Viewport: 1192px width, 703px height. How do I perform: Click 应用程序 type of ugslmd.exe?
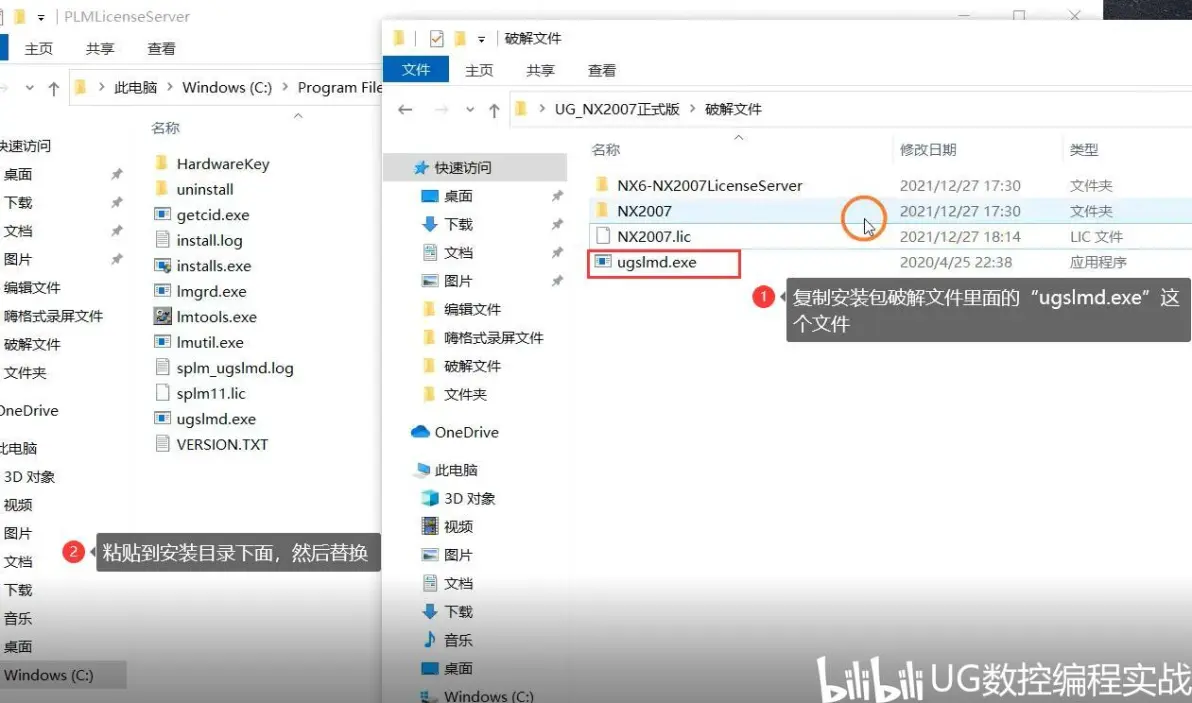1098,262
